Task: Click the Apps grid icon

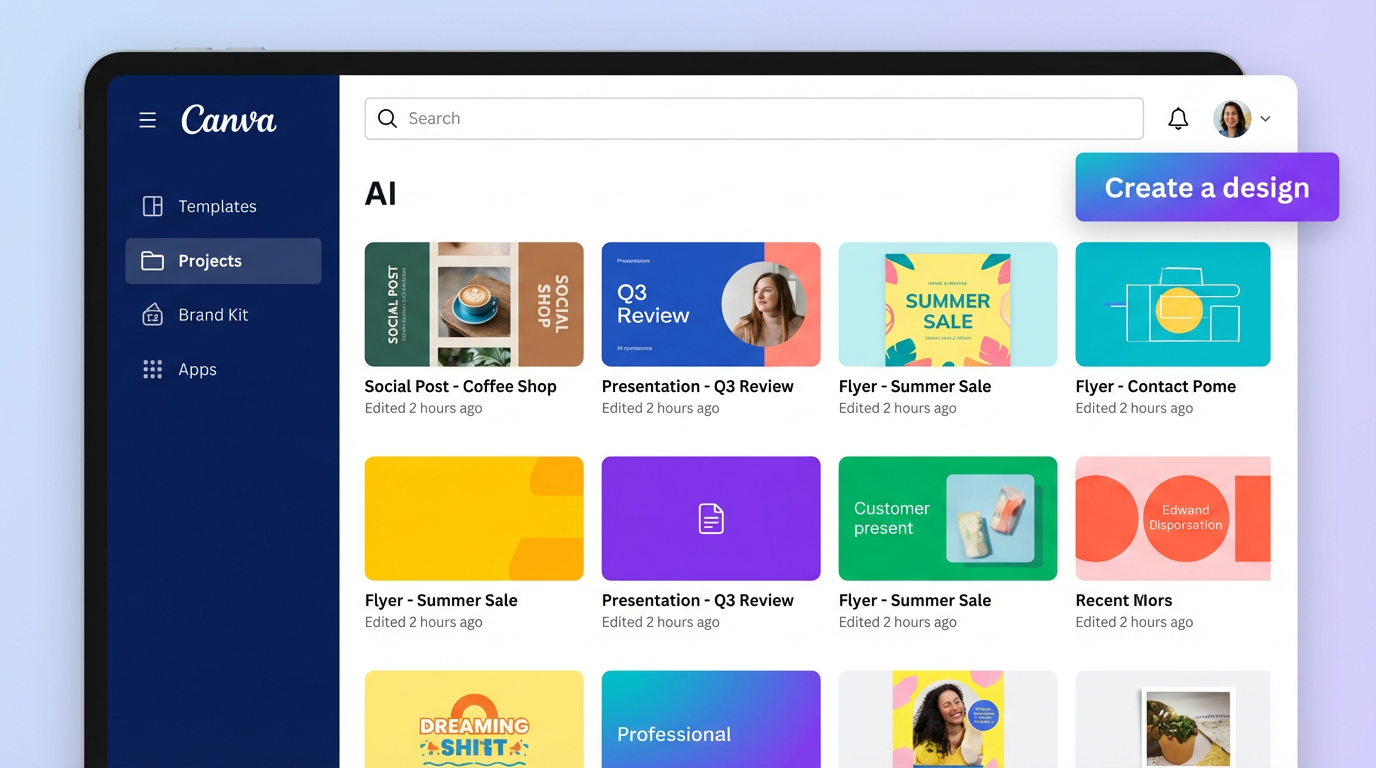Action: (151, 369)
